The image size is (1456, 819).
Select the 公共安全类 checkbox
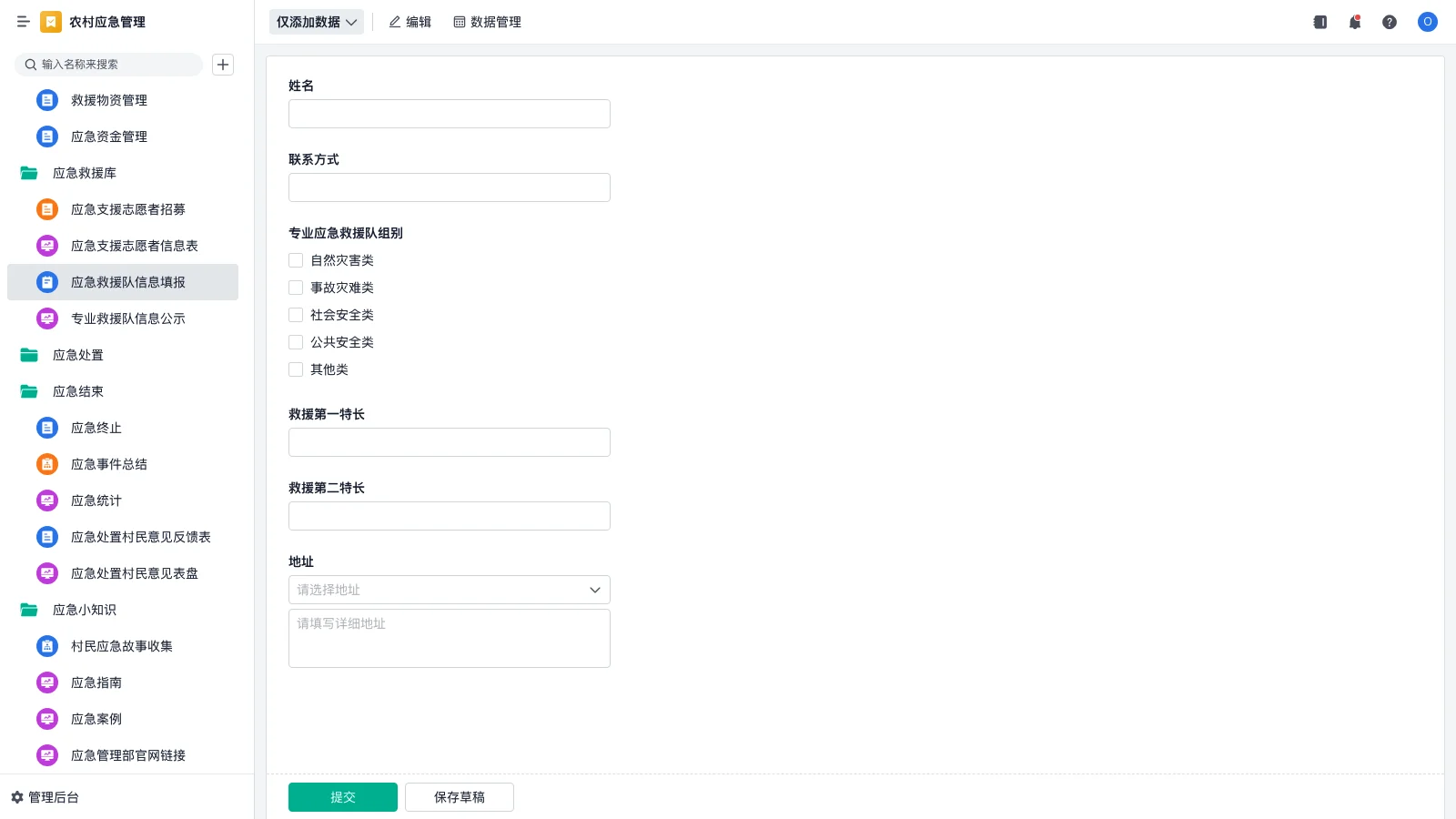pyautogui.click(x=296, y=342)
